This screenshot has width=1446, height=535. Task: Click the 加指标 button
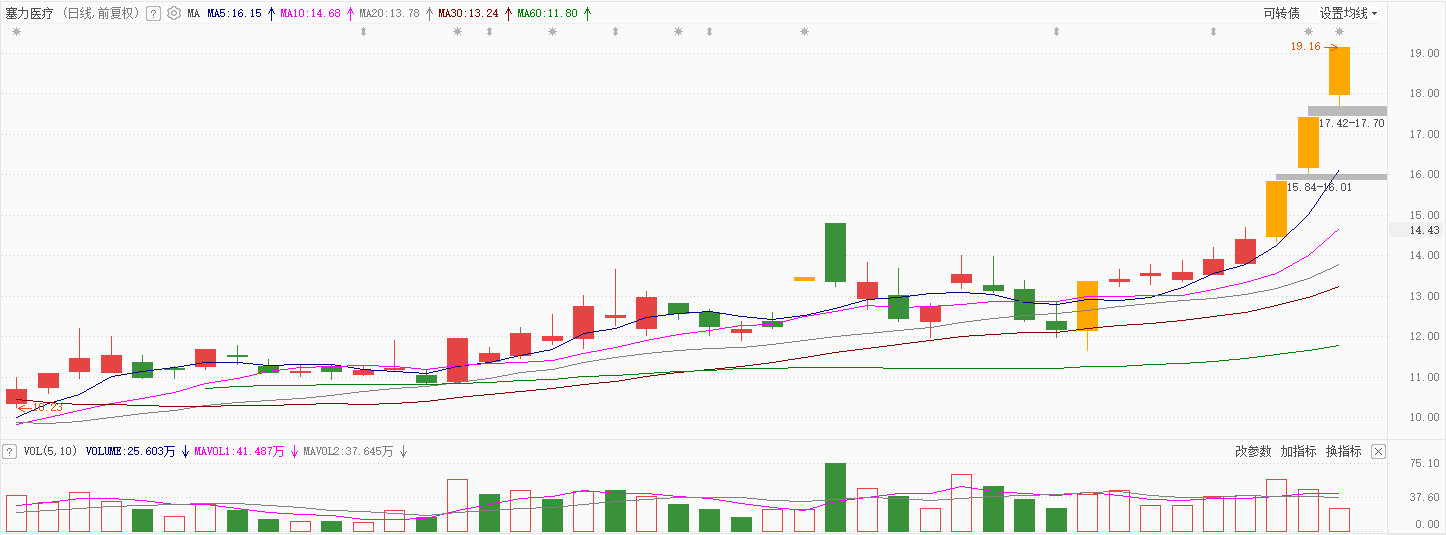coord(1298,452)
